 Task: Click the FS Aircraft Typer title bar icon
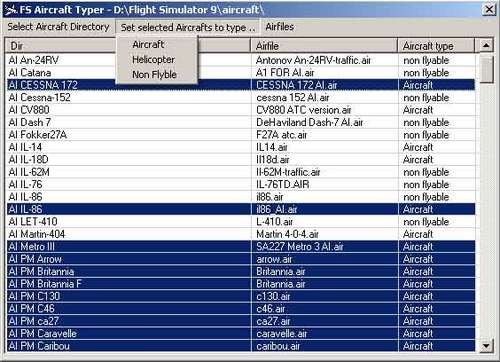tap(11, 10)
